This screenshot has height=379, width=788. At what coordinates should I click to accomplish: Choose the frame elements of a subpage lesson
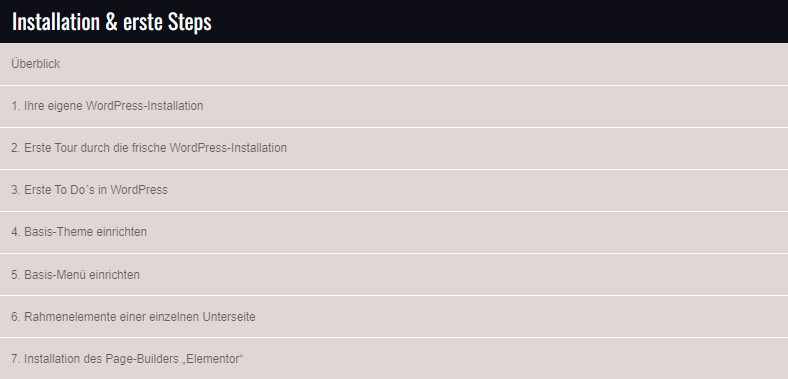pos(394,317)
